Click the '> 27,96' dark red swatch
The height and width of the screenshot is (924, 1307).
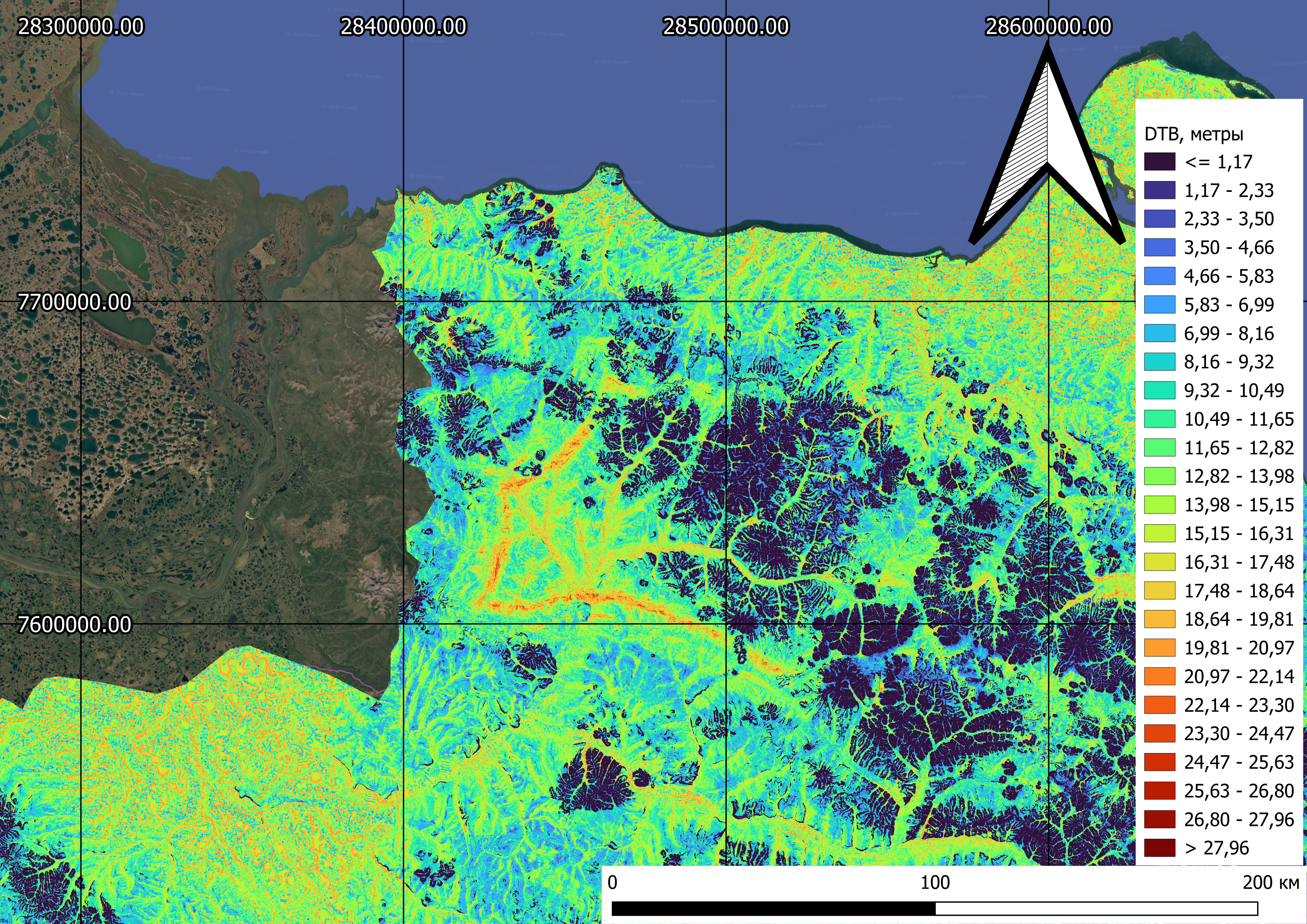1159,848
